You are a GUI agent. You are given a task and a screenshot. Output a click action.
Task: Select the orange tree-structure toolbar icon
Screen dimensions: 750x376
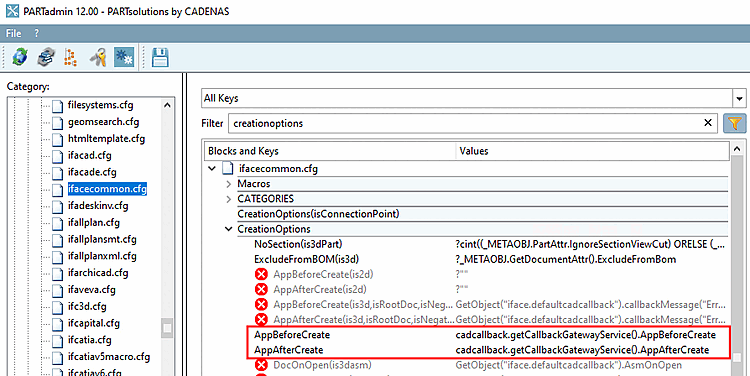click(71, 57)
